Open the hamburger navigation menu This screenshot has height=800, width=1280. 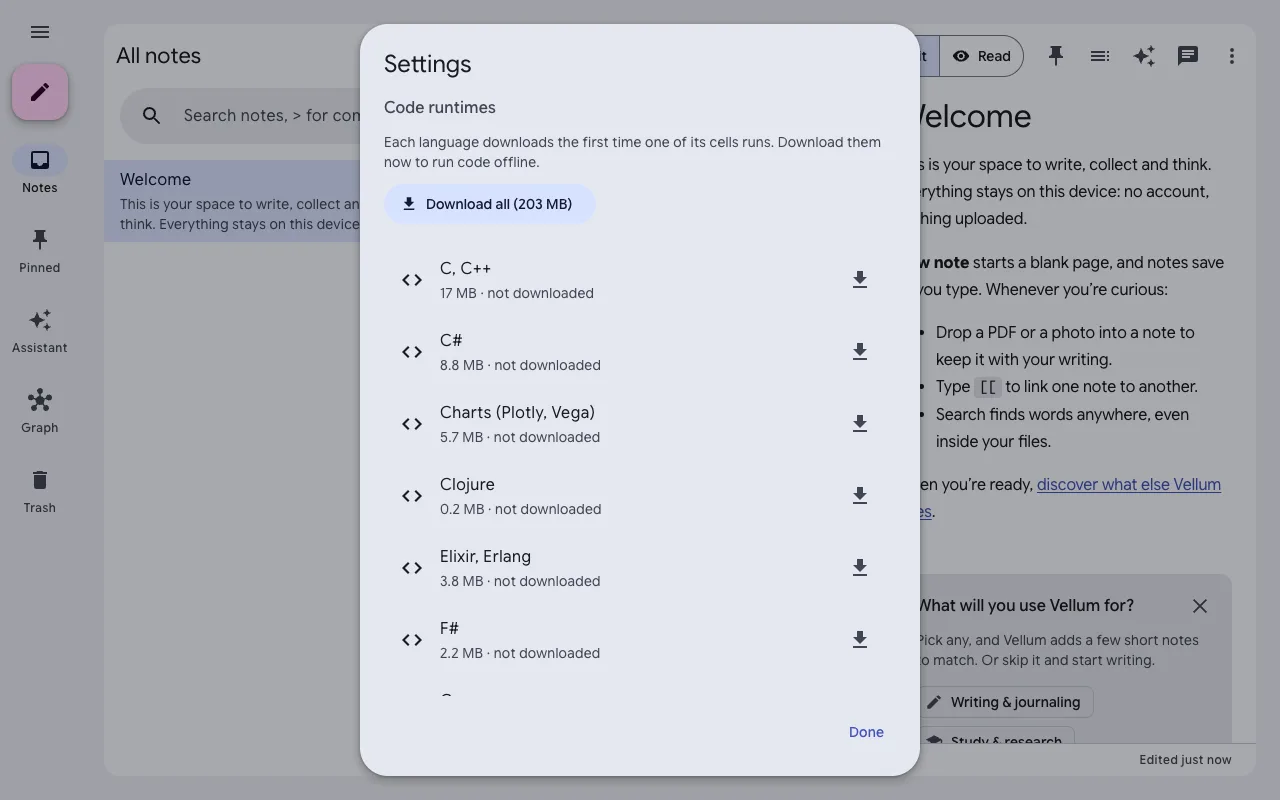click(40, 32)
